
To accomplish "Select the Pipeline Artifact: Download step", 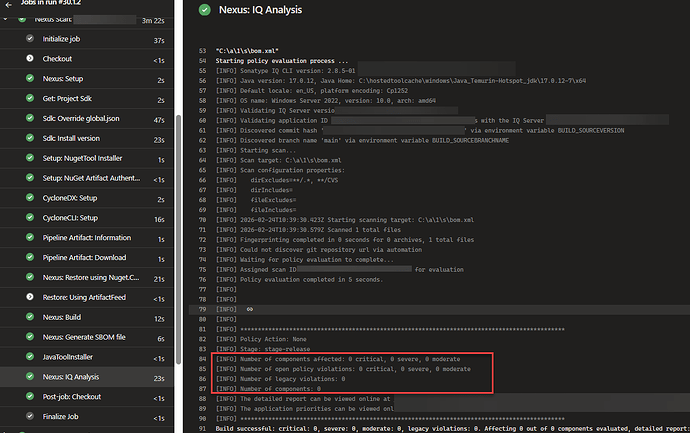I will [x=91, y=258].
